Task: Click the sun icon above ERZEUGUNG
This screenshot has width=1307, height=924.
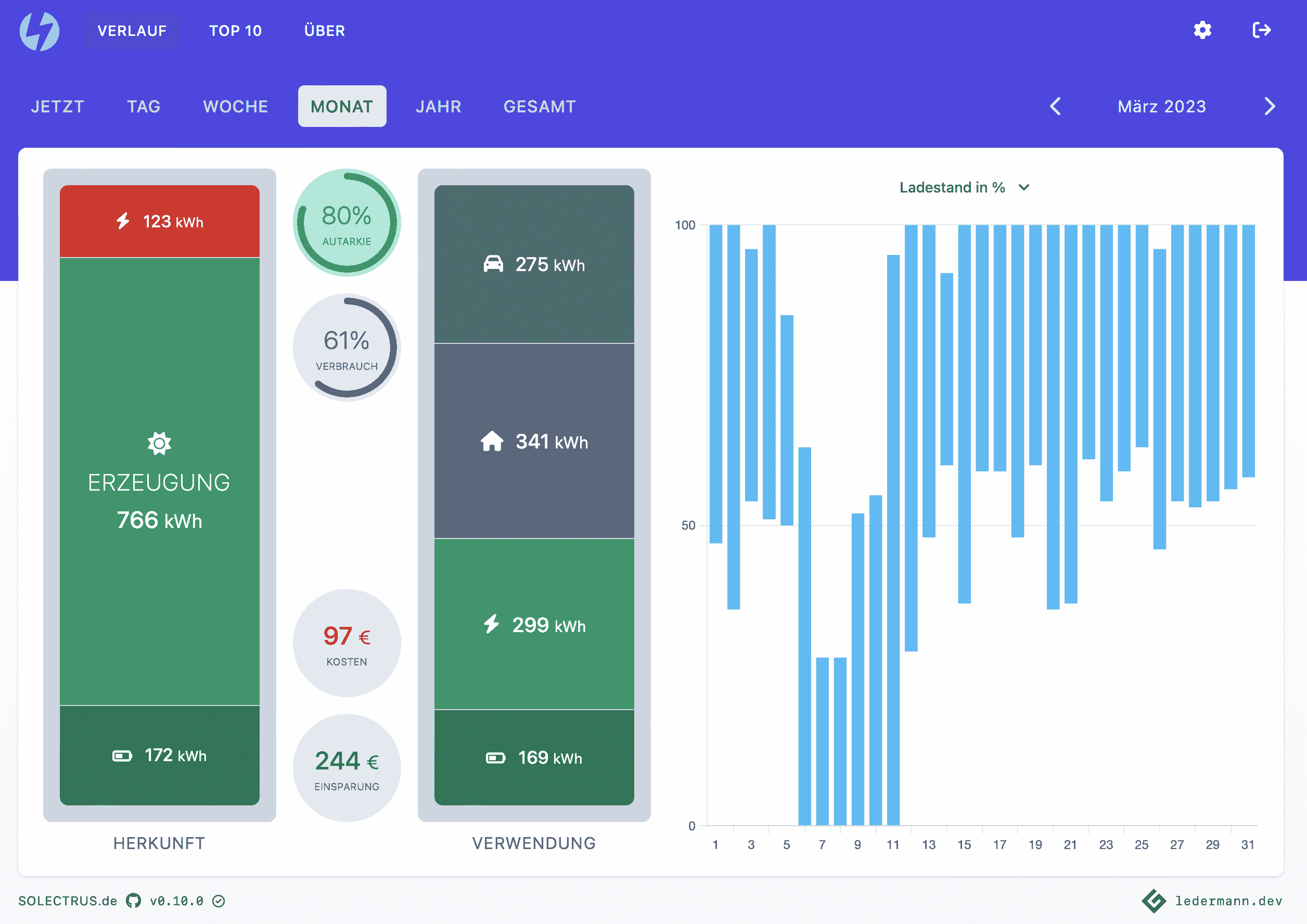Action: (x=159, y=443)
